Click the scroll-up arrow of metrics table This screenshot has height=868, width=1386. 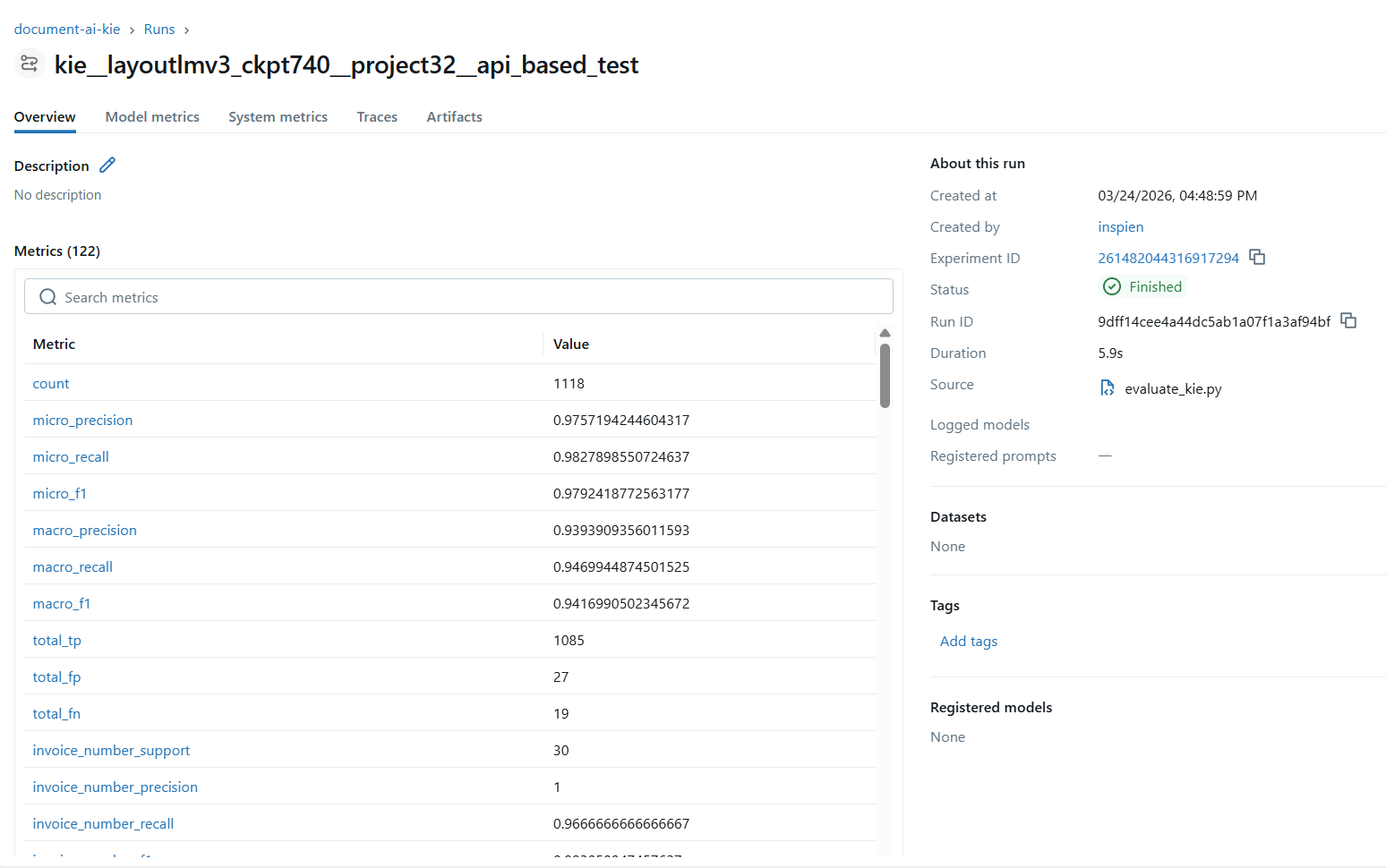[x=885, y=333]
